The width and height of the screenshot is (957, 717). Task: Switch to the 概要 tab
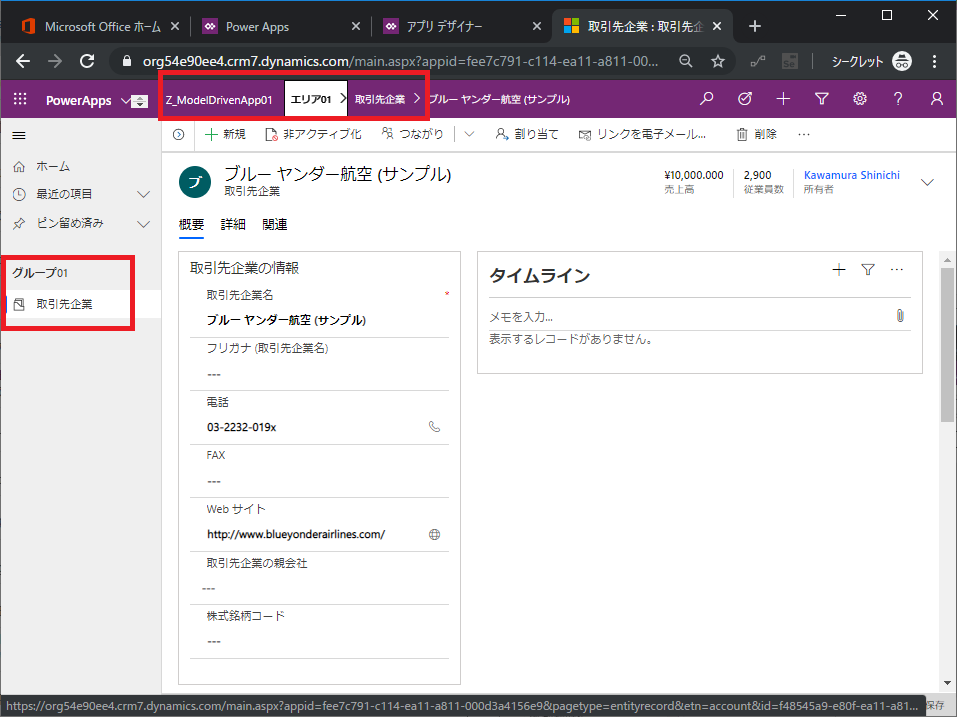point(191,225)
